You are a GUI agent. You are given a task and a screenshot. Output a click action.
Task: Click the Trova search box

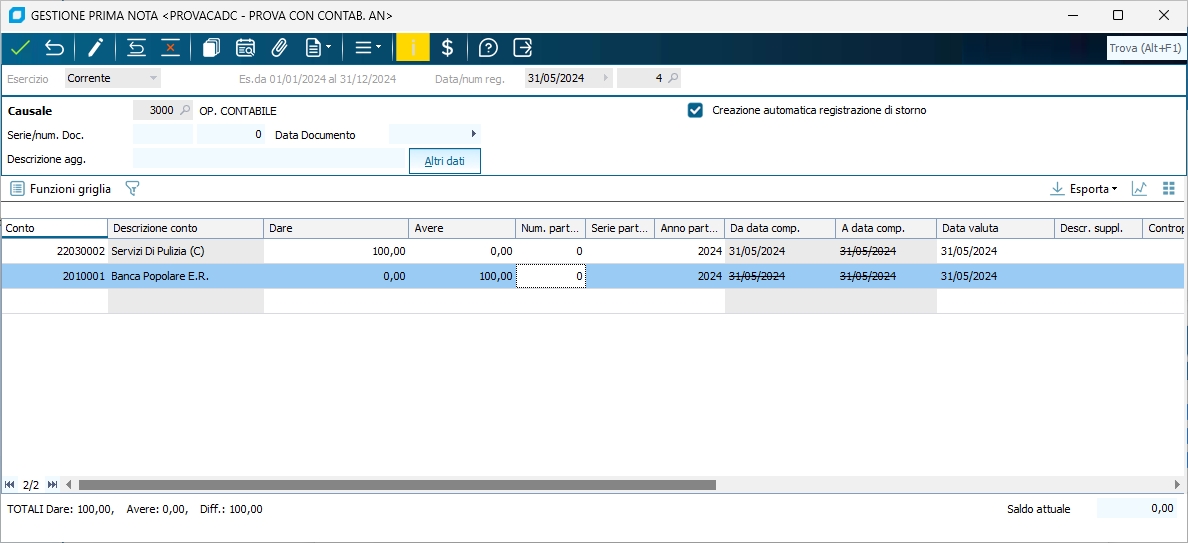(x=1145, y=48)
